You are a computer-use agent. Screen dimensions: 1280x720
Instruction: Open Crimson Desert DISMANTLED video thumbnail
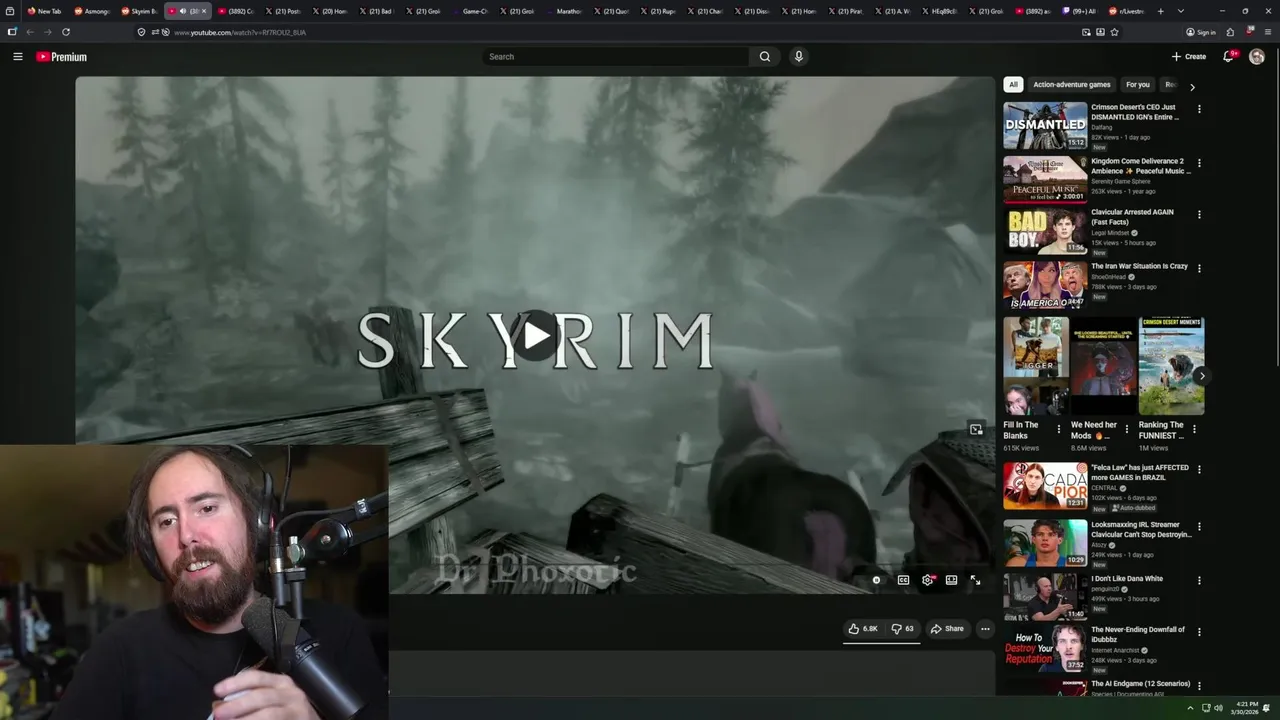tap(1045, 125)
